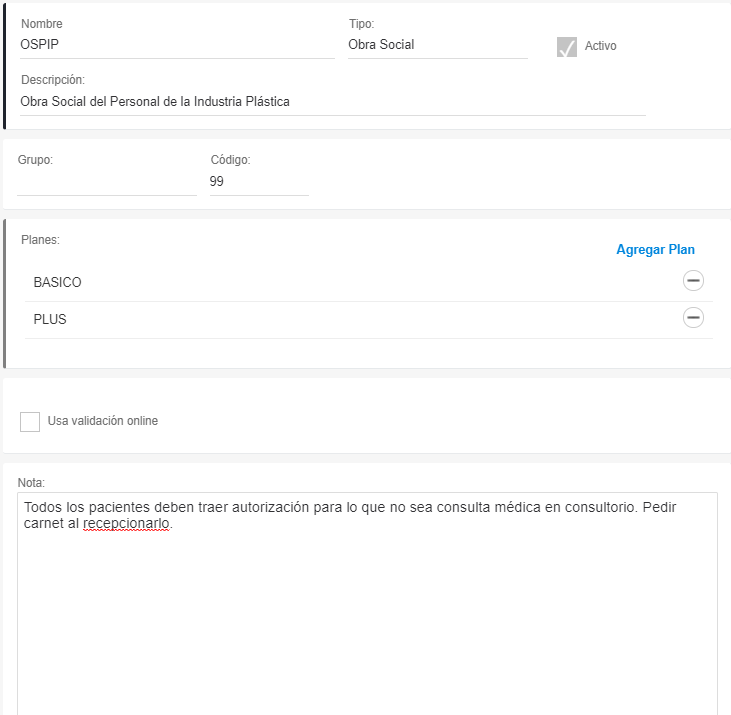
Task: Place cursor in empty Nota text area space
Action: pos(366,620)
